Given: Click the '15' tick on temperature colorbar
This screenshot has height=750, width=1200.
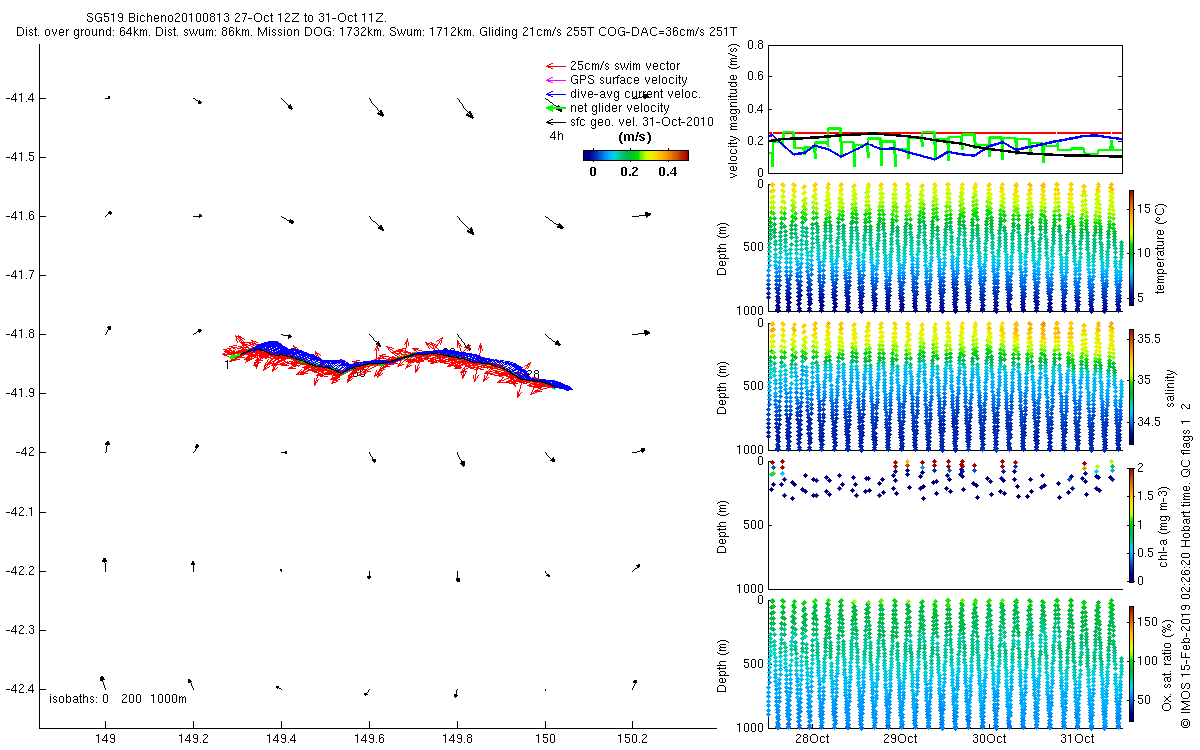Looking at the screenshot, I should tap(1145, 208).
